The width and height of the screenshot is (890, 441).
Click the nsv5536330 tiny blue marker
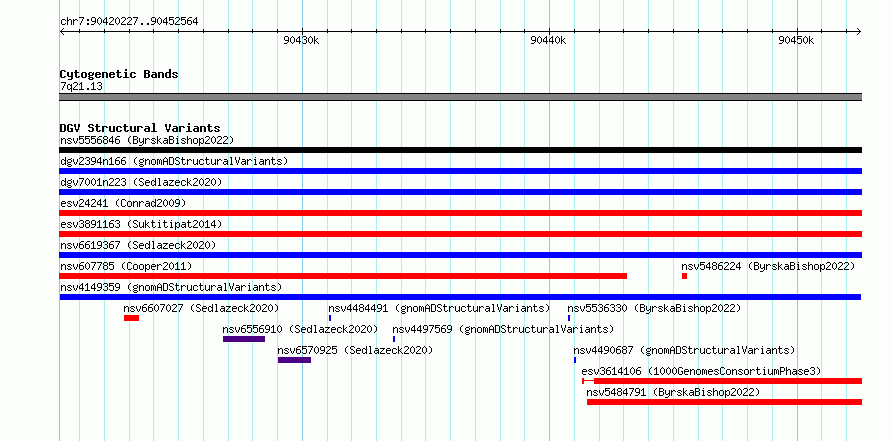click(569, 318)
